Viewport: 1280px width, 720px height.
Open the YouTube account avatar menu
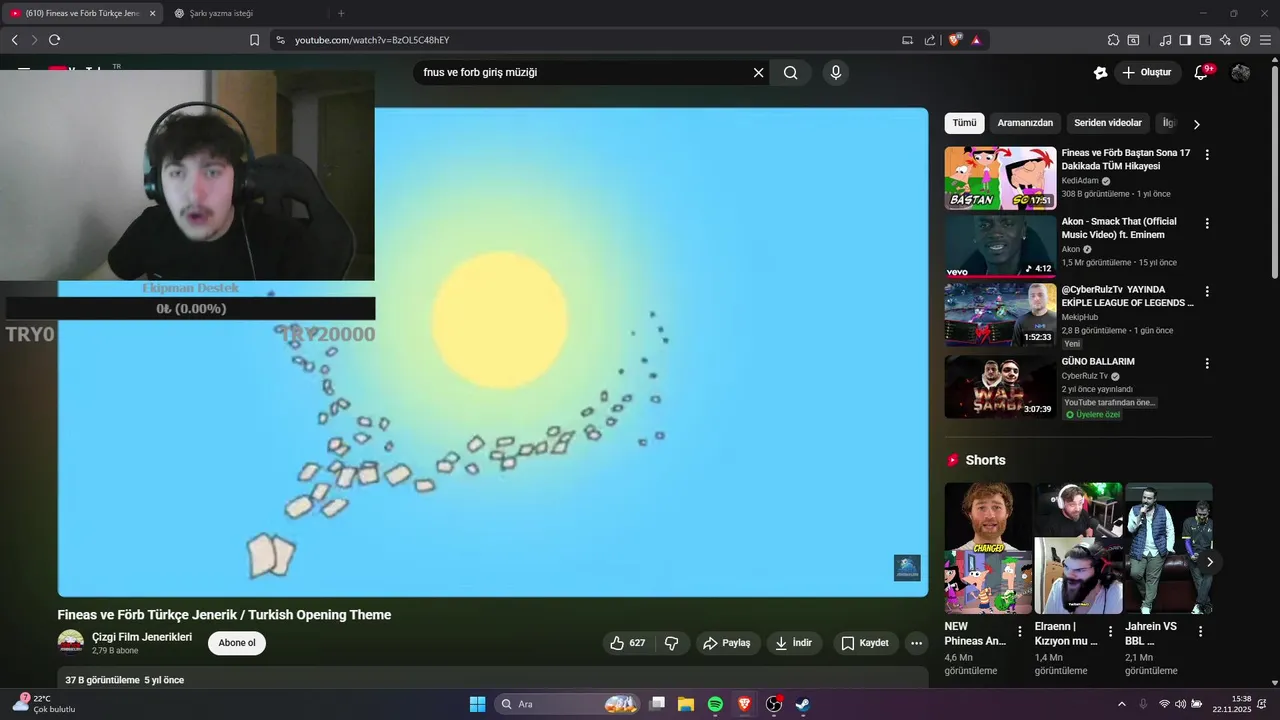point(1240,72)
